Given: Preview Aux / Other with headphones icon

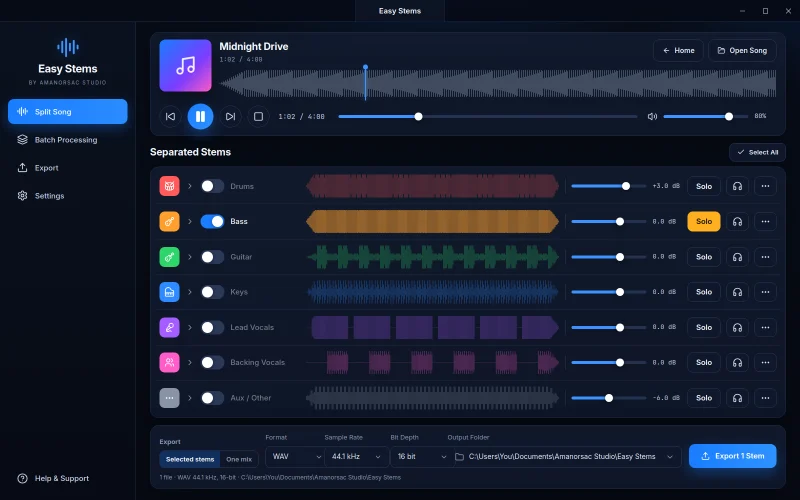Looking at the screenshot, I should (x=737, y=397).
